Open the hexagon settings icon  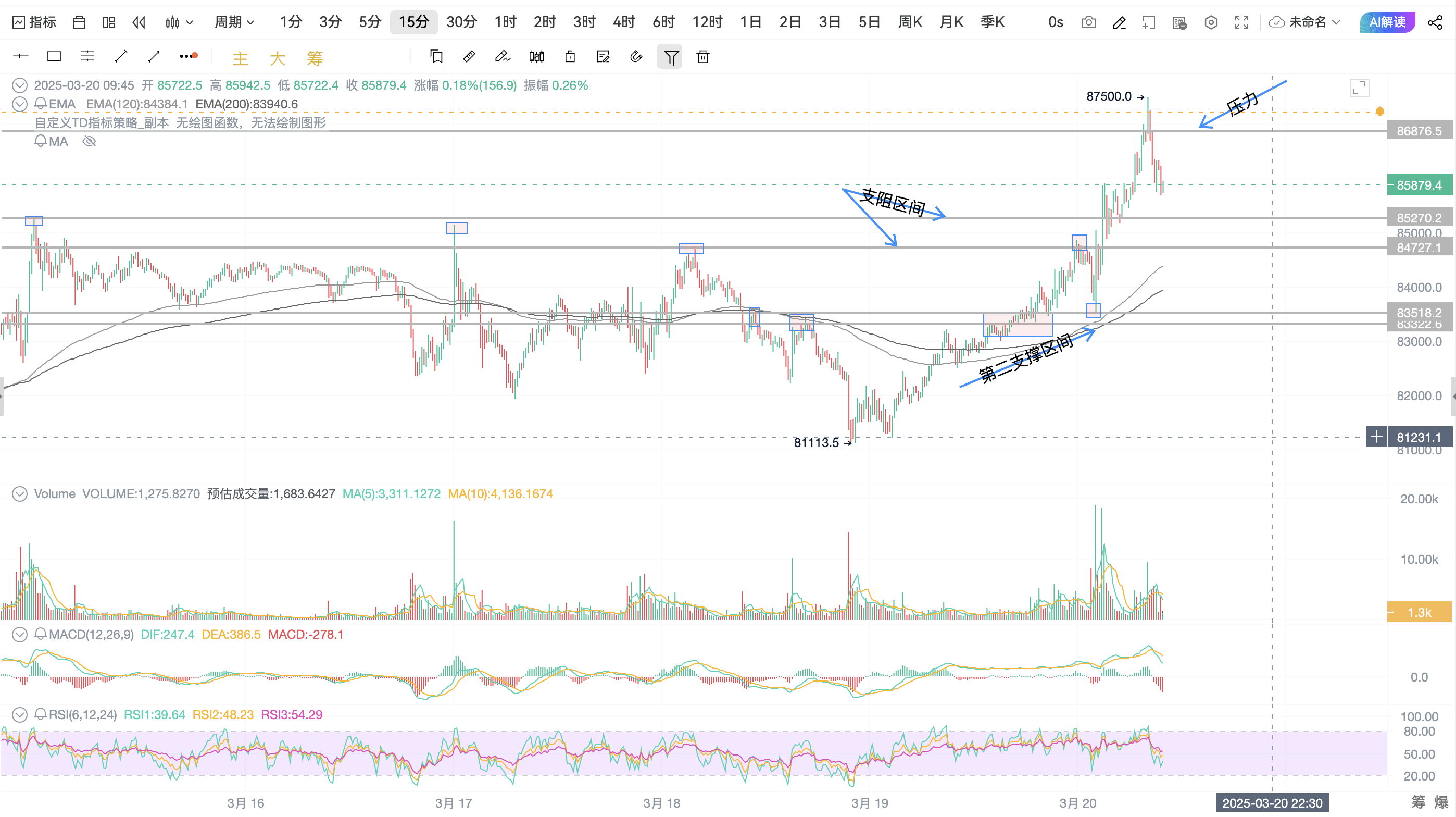click(1211, 22)
